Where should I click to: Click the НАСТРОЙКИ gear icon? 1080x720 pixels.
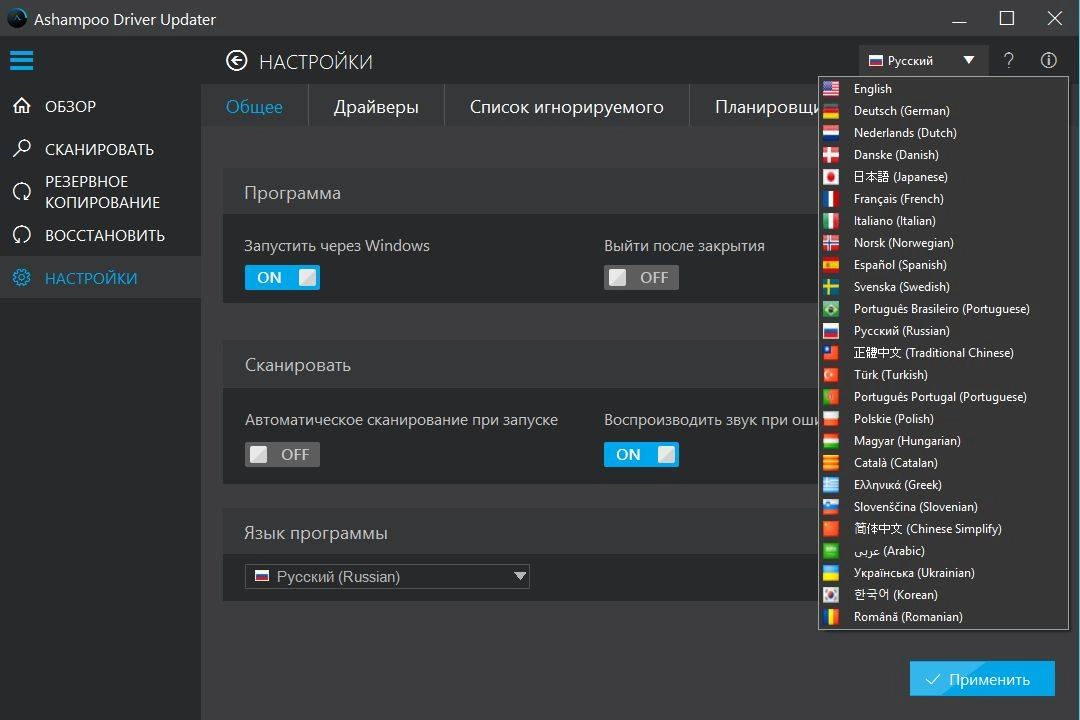(x=22, y=278)
